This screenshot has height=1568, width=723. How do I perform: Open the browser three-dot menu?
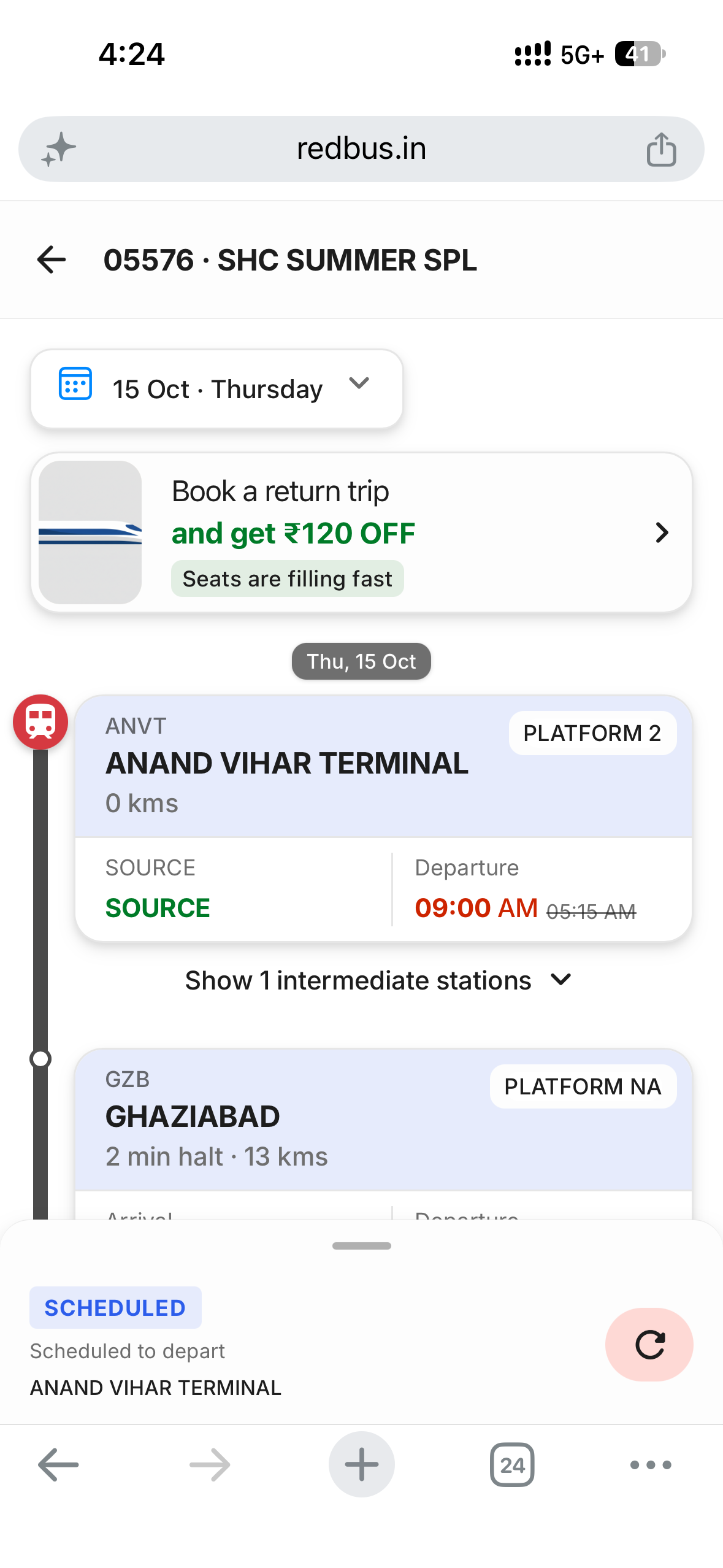point(651,1464)
